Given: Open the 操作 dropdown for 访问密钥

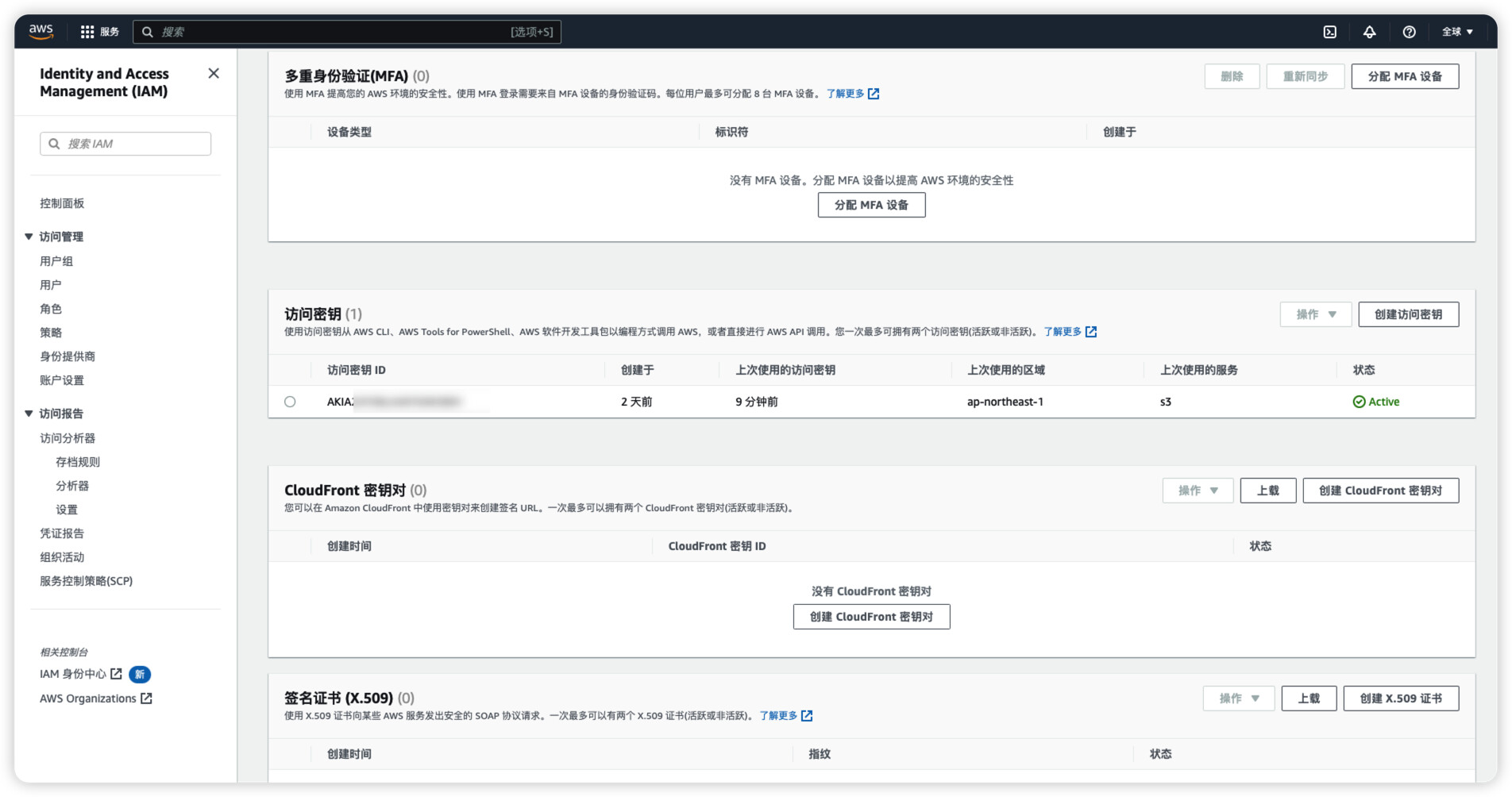Looking at the screenshot, I should (x=1316, y=314).
